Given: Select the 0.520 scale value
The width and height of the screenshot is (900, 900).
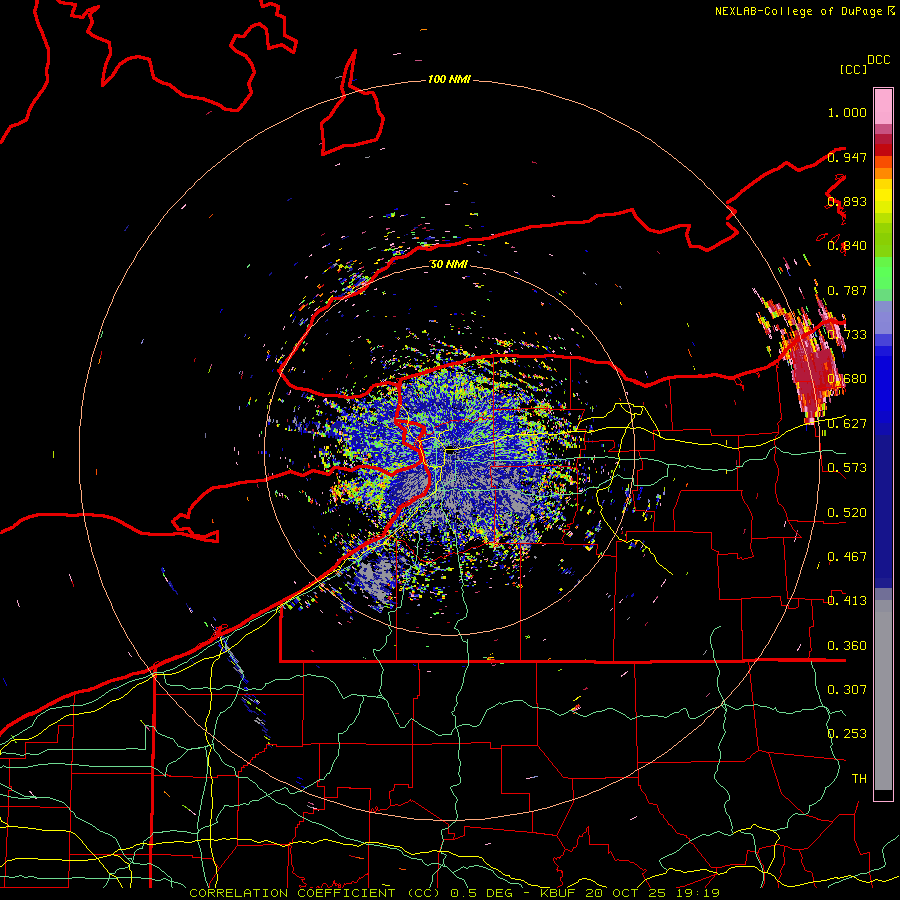Looking at the screenshot, I should [x=847, y=513].
